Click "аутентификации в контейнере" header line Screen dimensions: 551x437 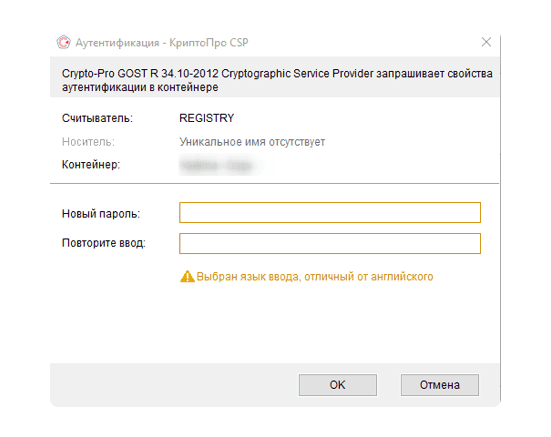pos(140,87)
